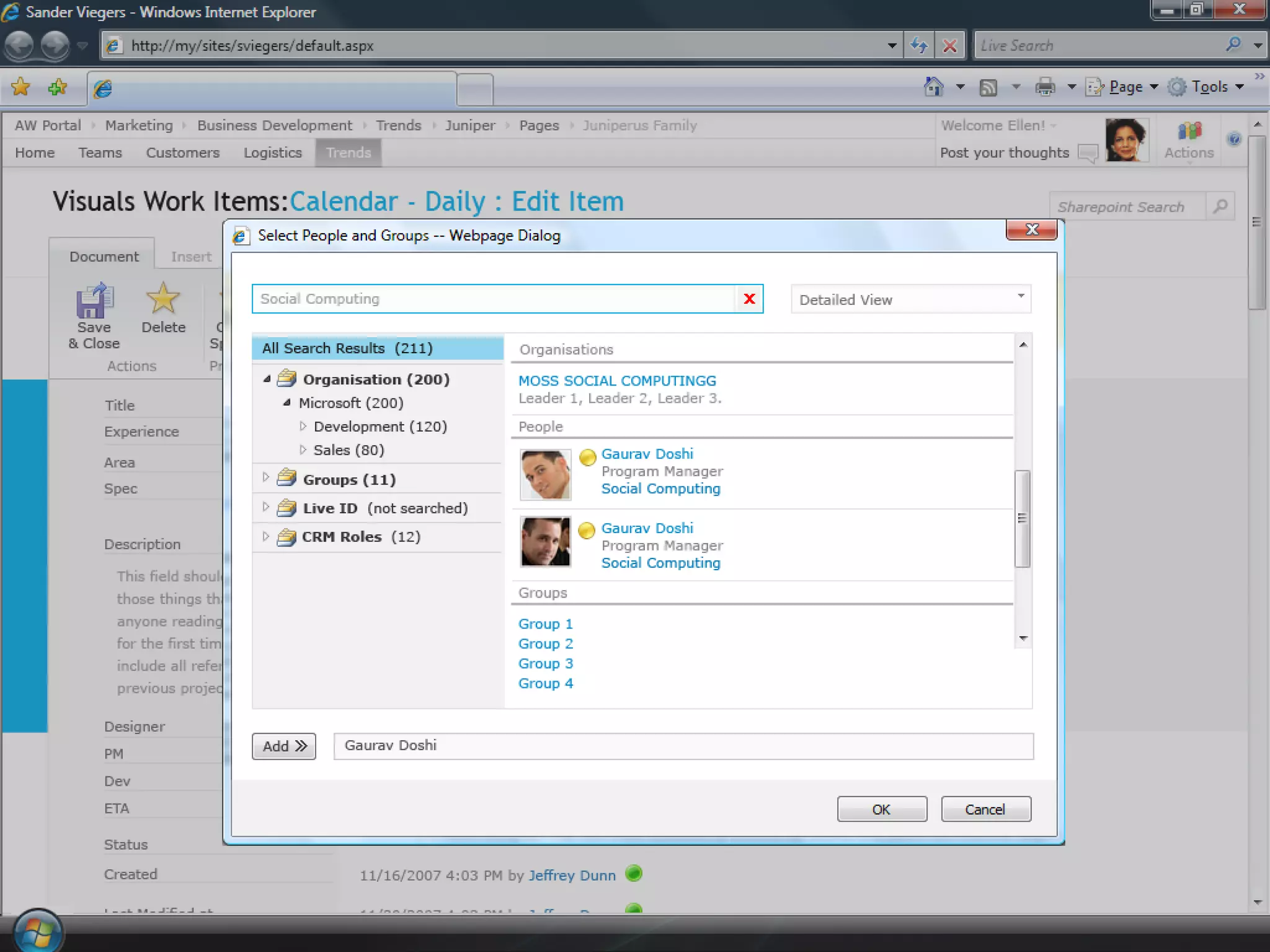Expand the Groups (11) node
This screenshot has height=952, width=1270.
coord(266,477)
